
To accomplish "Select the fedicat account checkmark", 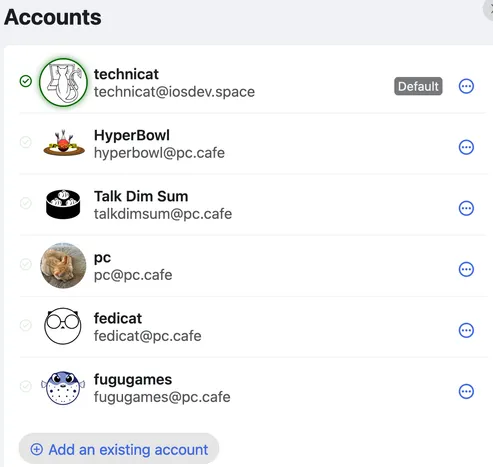I will point(26,325).
